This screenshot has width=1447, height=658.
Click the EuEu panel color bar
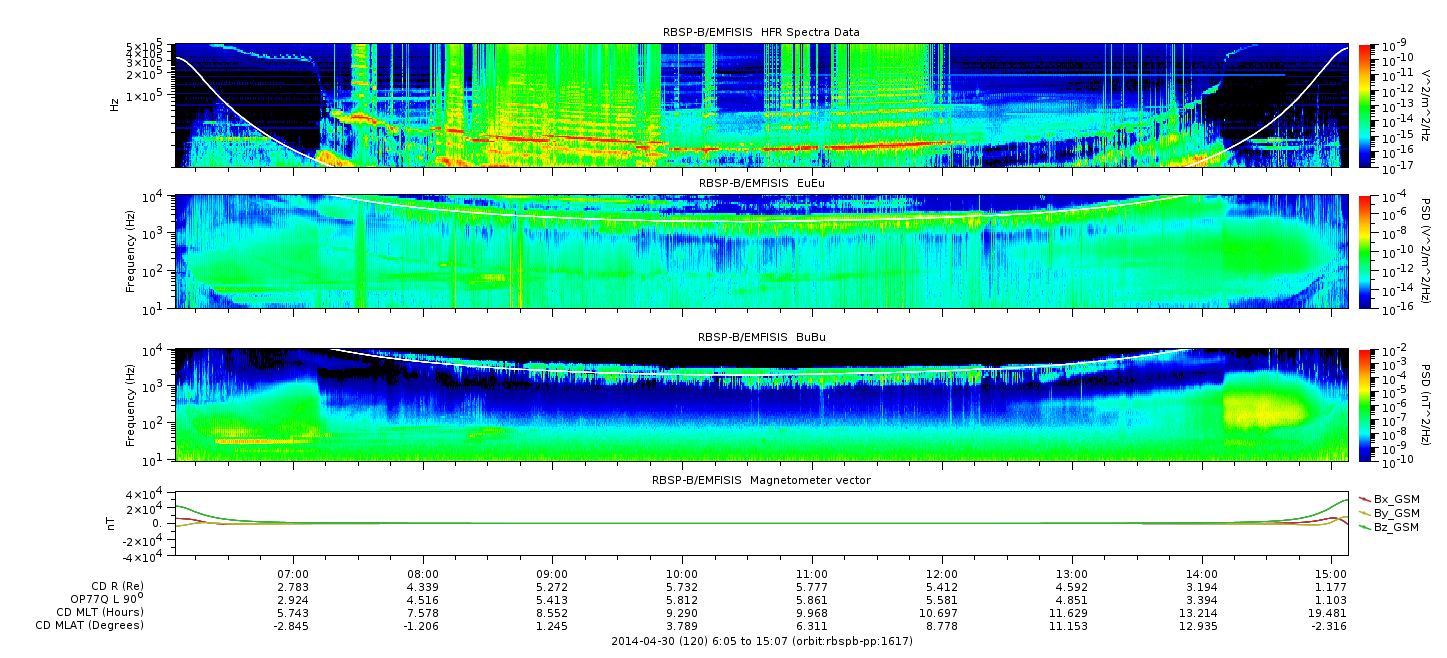pos(1366,251)
